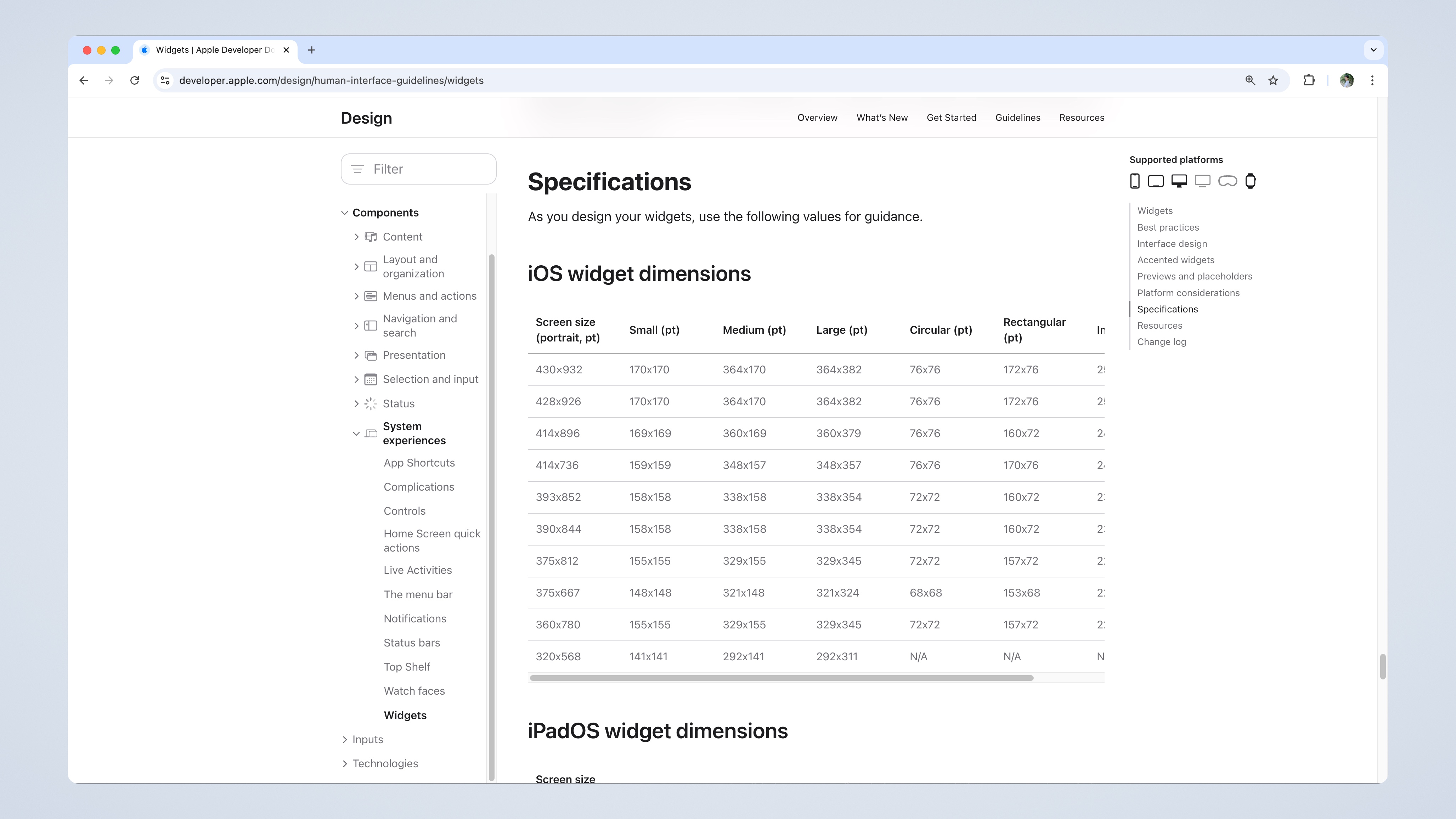Click the Mac desktop platform icon

[x=1179, y=181]
